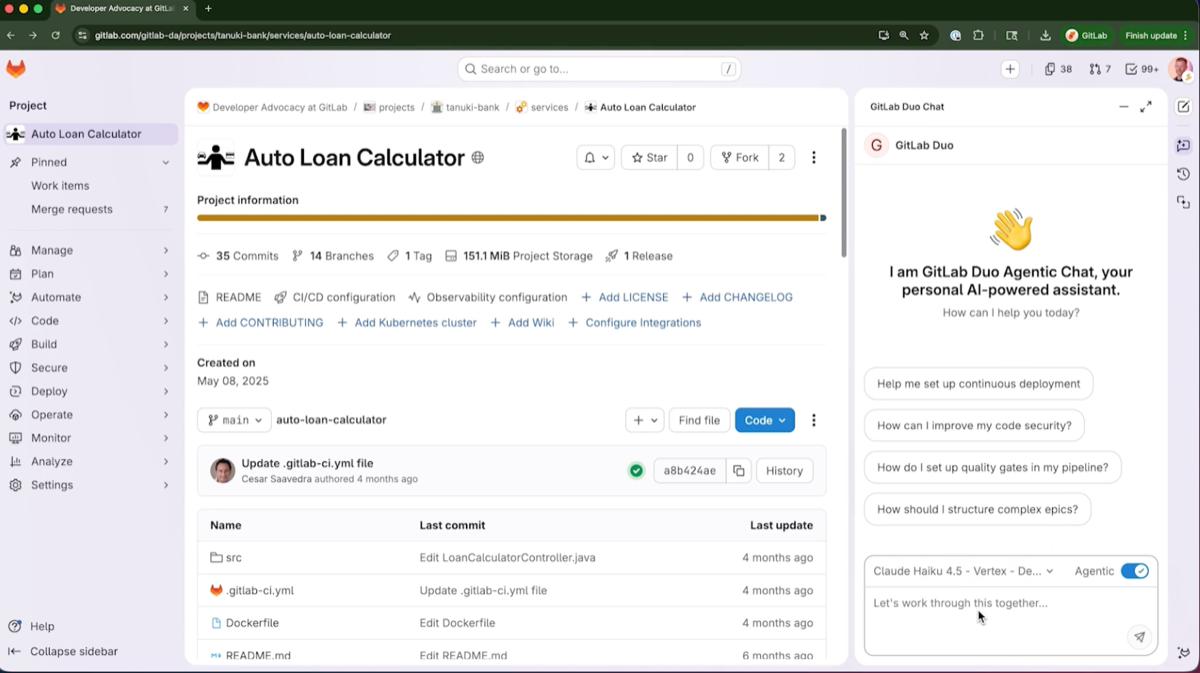1200x673 pixels.
Task: Open chat history clock icon
Action: tap(1183, 174)
